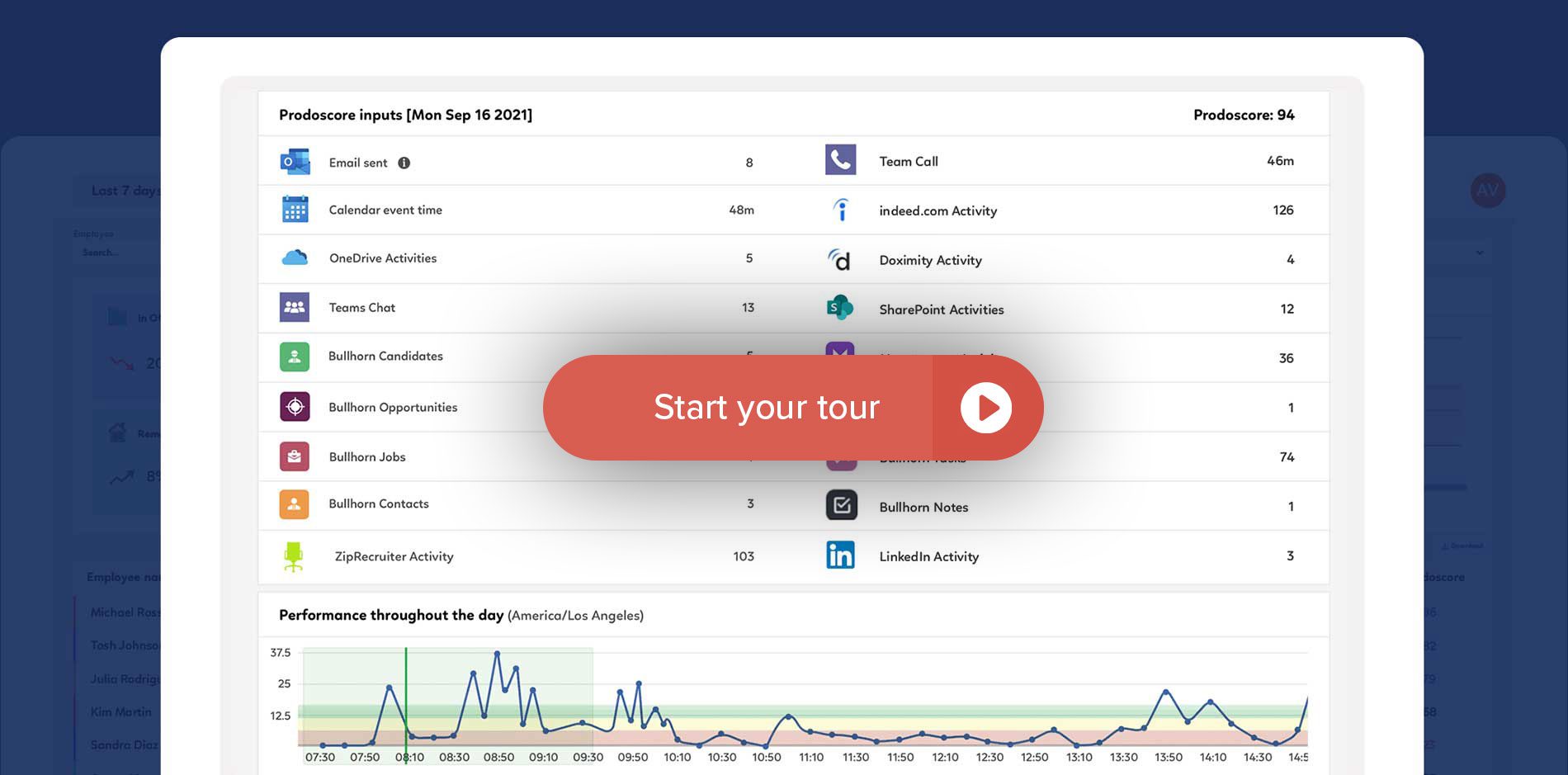Viewport: 1568px width, 775px height.
Task: Play the tour using the white play icon
Action: 986,408
